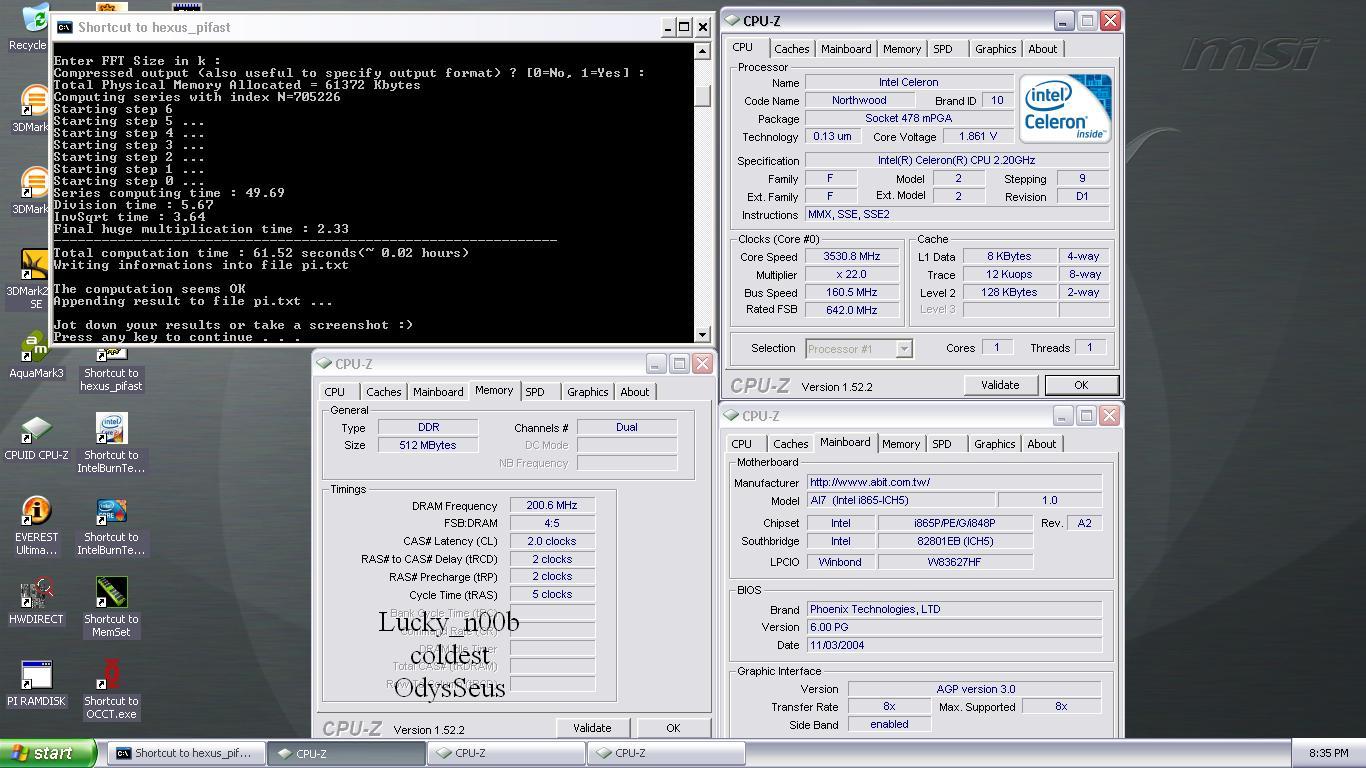This screenshot has height=768, width=1366.
Task: Click the system tray clock showing 8:35 PM
Action: click(1328, 753)
